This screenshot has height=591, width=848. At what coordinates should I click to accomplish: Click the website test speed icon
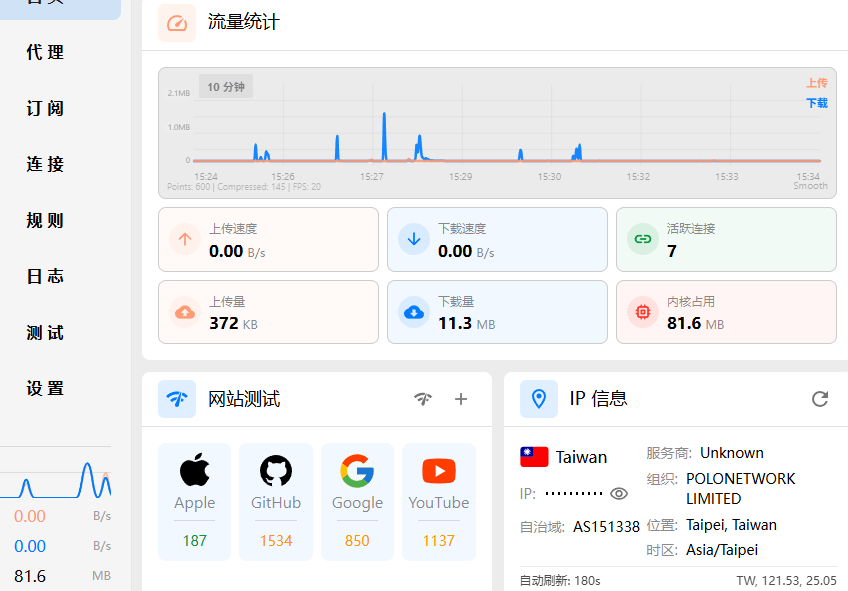tap(177, 399)
